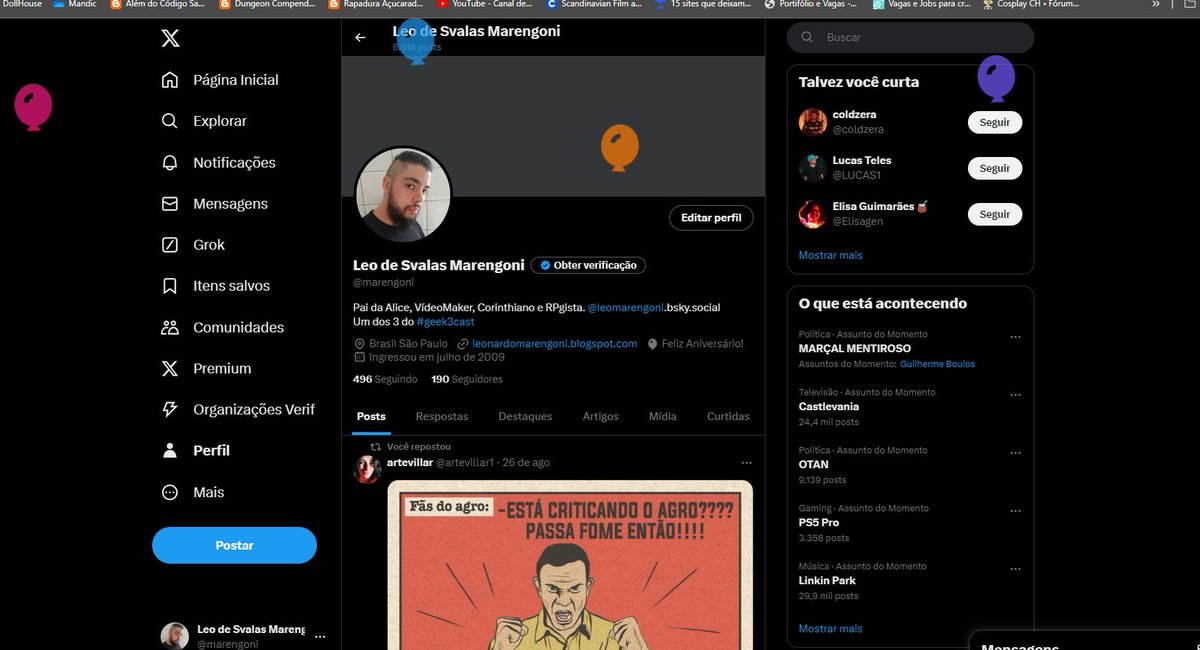
Task: Open Notificações bell icon
Action: [x=170, y=162]
